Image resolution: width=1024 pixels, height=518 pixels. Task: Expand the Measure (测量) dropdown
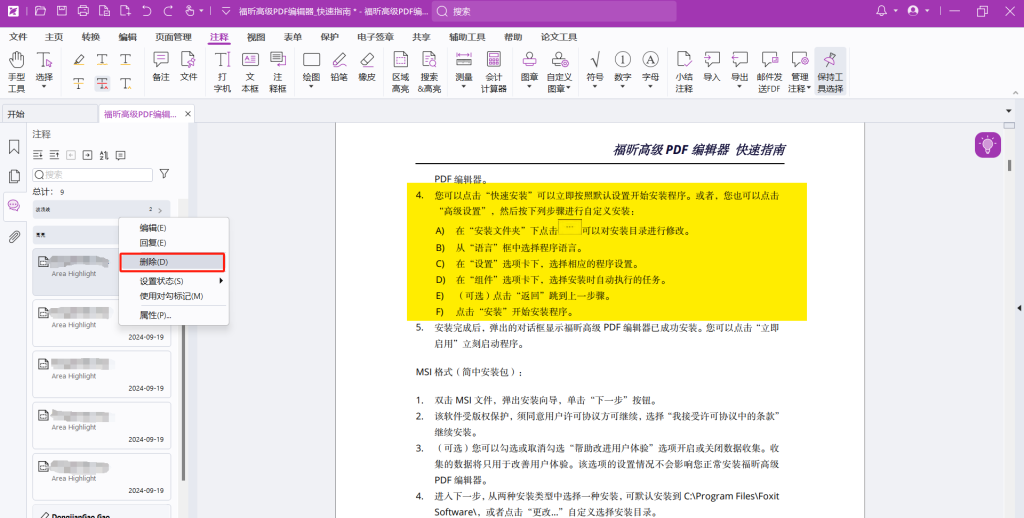tap(464, 70)
